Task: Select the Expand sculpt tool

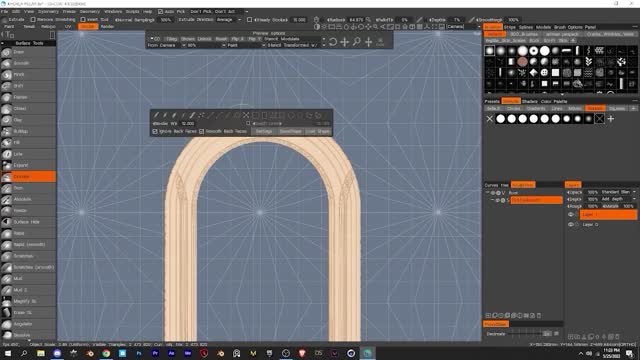Action: coord(28,165)
